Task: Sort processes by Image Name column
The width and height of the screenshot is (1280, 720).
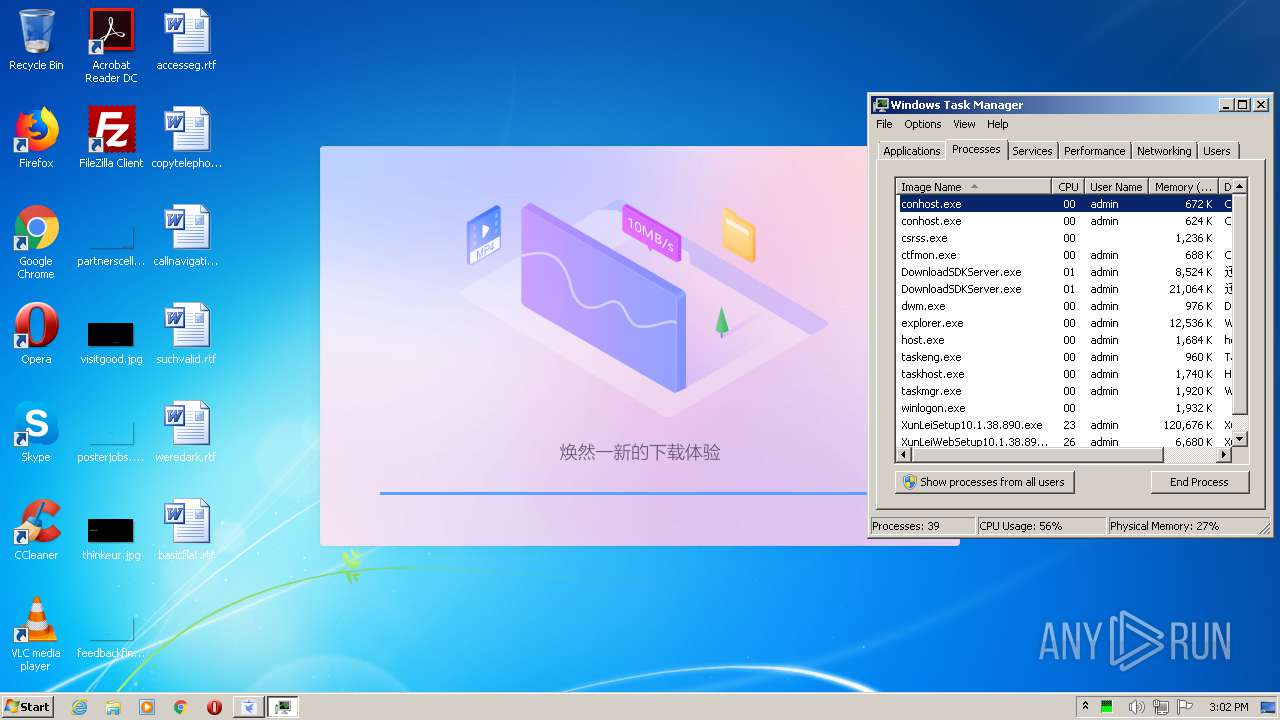Action: [974, 186]
